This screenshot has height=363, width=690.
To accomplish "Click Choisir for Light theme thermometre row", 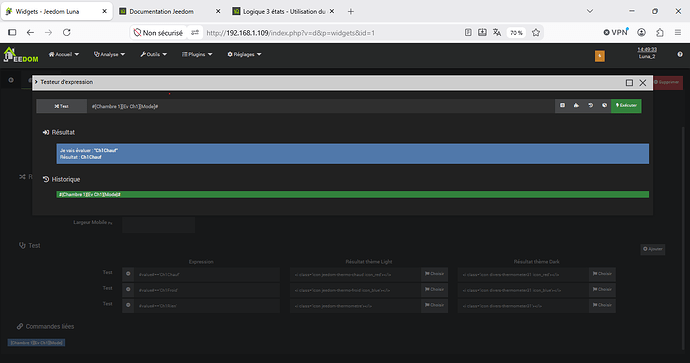I will point(434,305).
